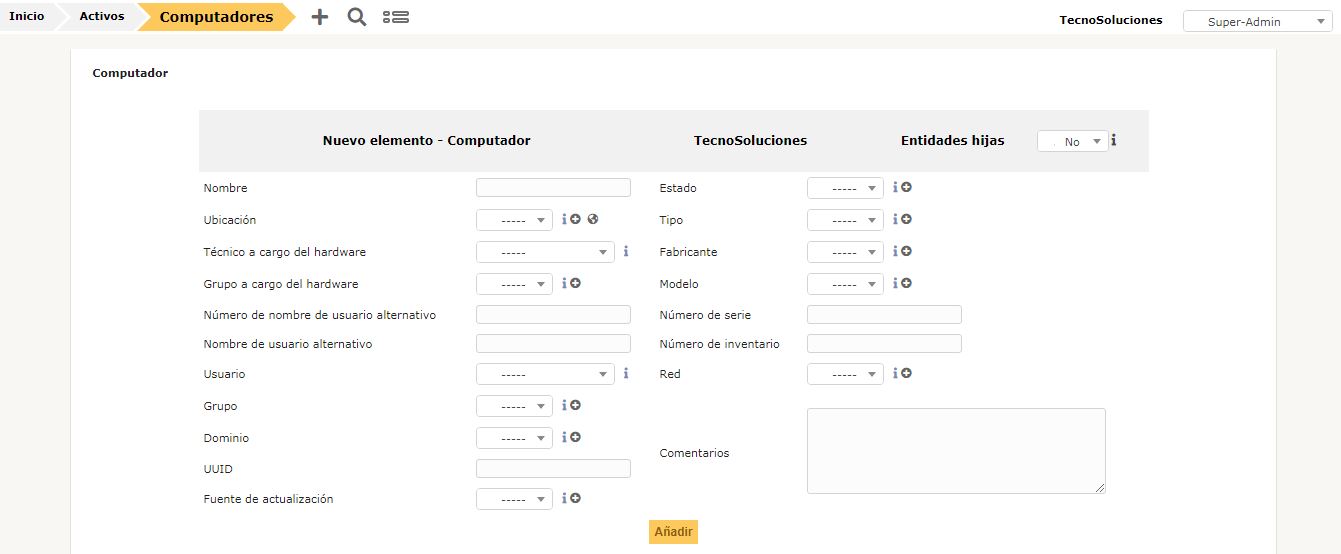Open search via magnifying glass icon

[356, 17]
